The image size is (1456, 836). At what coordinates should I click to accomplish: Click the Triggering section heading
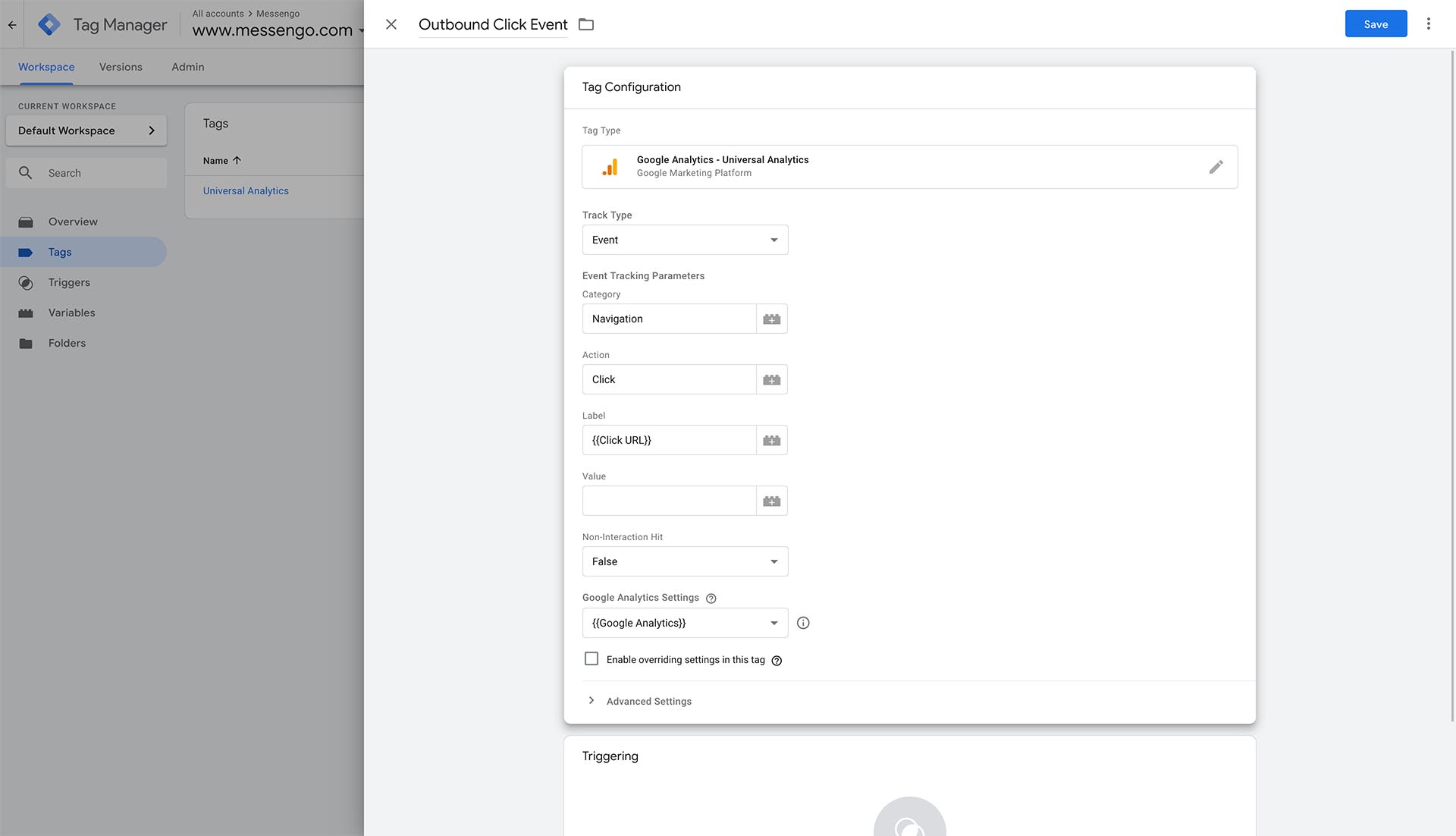point(610,756)
